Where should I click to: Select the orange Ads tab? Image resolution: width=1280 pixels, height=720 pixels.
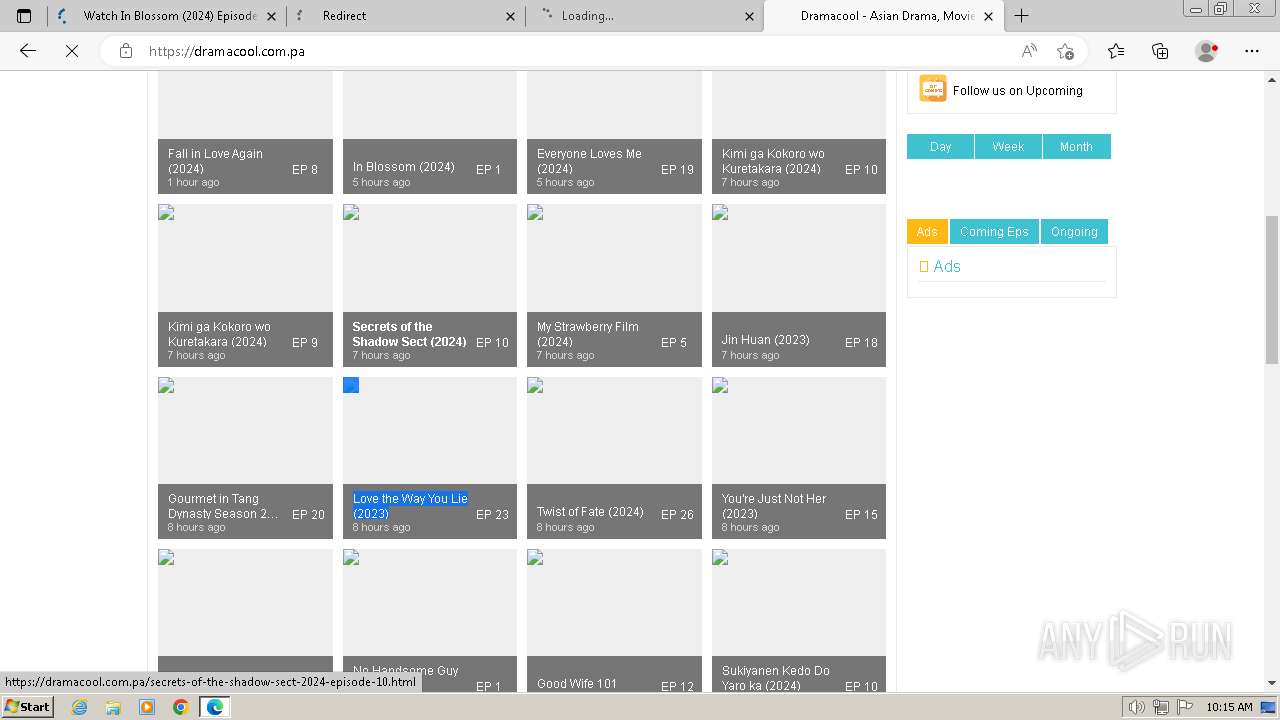tap(927, 232)
